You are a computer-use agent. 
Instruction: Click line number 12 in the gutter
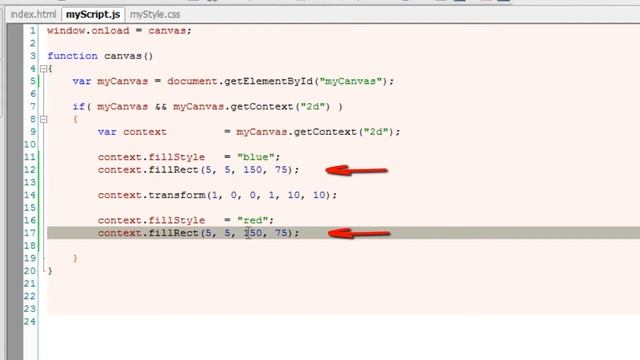coord(30,170)
